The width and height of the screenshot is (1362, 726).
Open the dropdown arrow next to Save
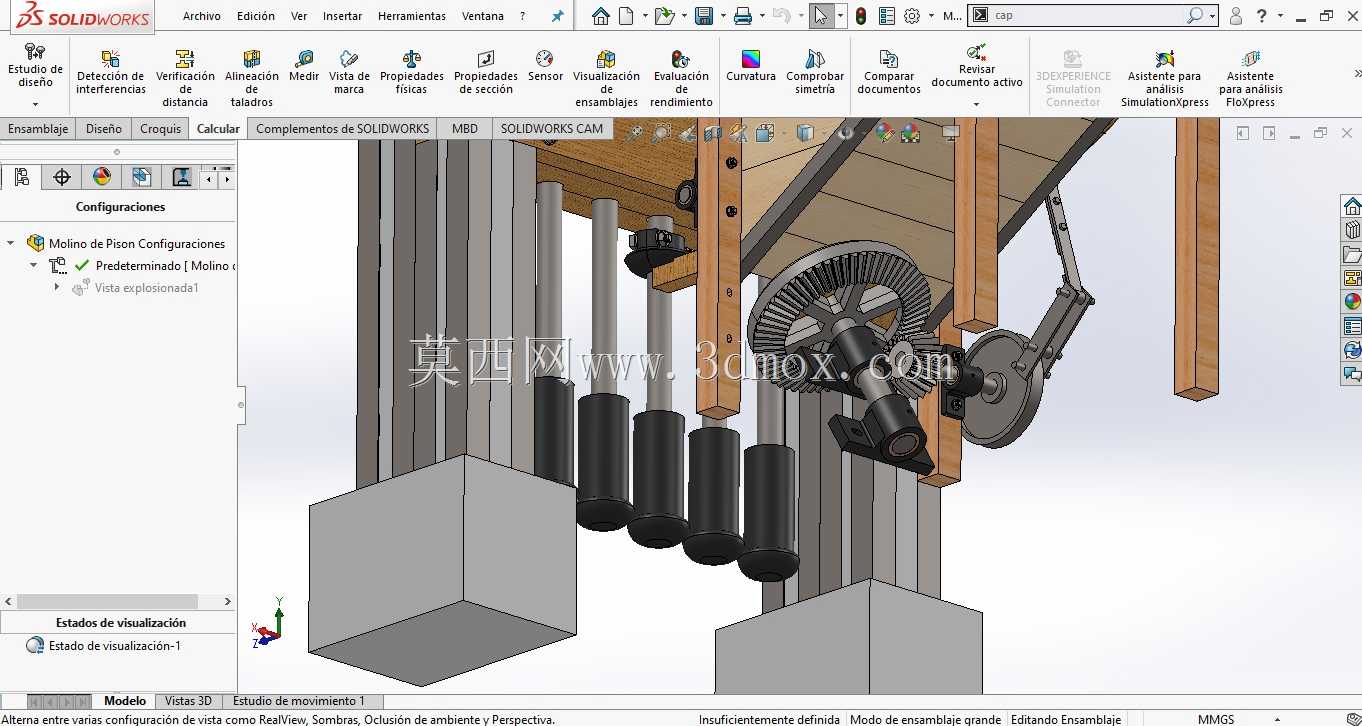point(722,16)
